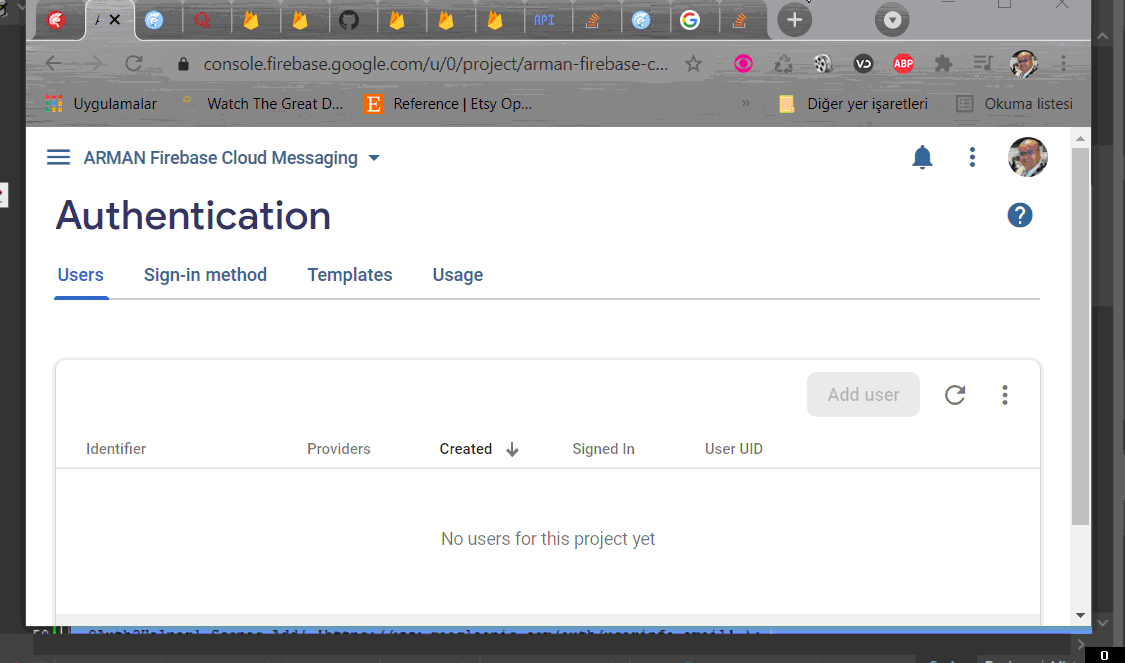This screenshot has width=1125, height=663.
Task: Go back with the browser back arrow
Action: [53, 63]
